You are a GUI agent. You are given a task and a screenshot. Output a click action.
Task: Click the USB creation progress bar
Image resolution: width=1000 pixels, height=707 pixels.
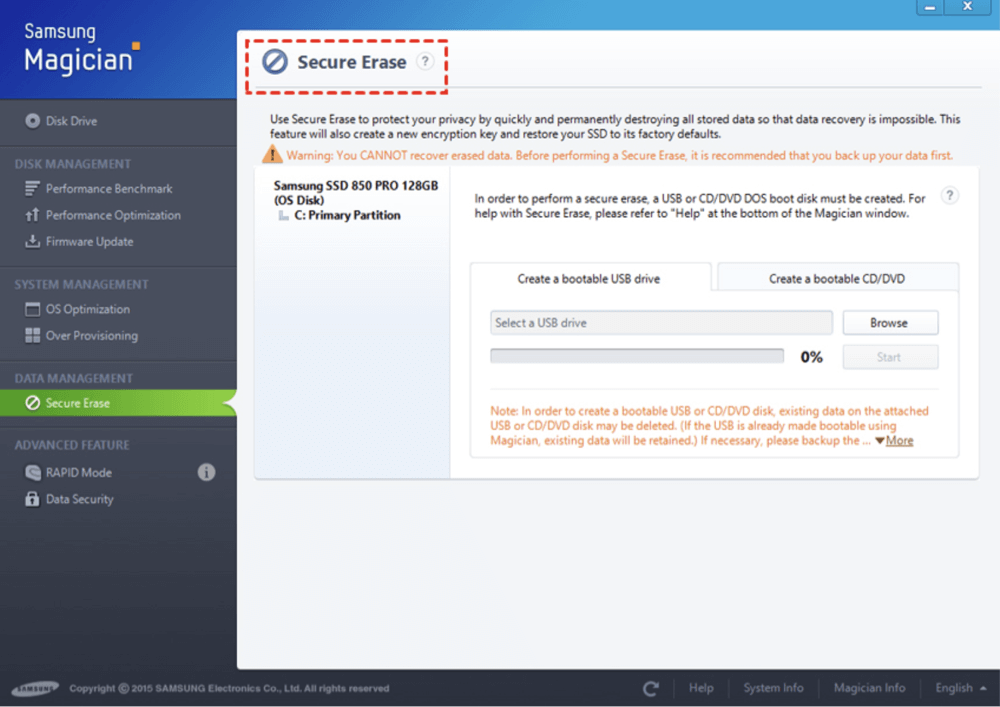[636, 355]
